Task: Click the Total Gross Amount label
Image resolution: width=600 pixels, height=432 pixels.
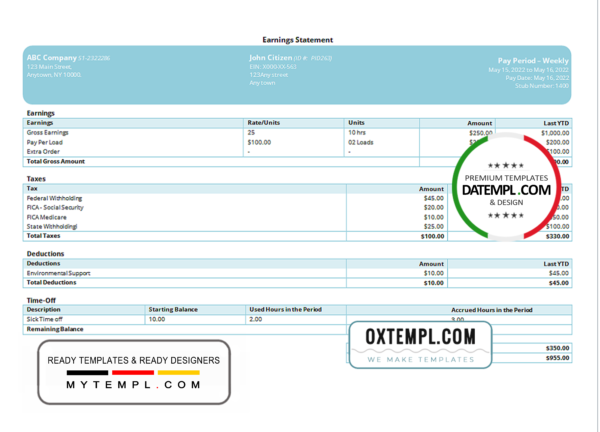Action: click(55, 161)
